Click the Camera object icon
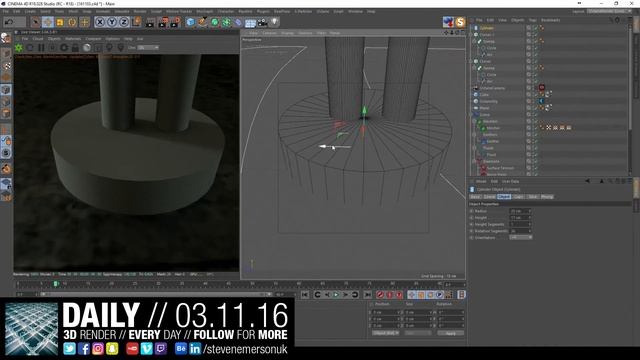The height and width of the screenshot is (360, 640). tap(262, 22)
